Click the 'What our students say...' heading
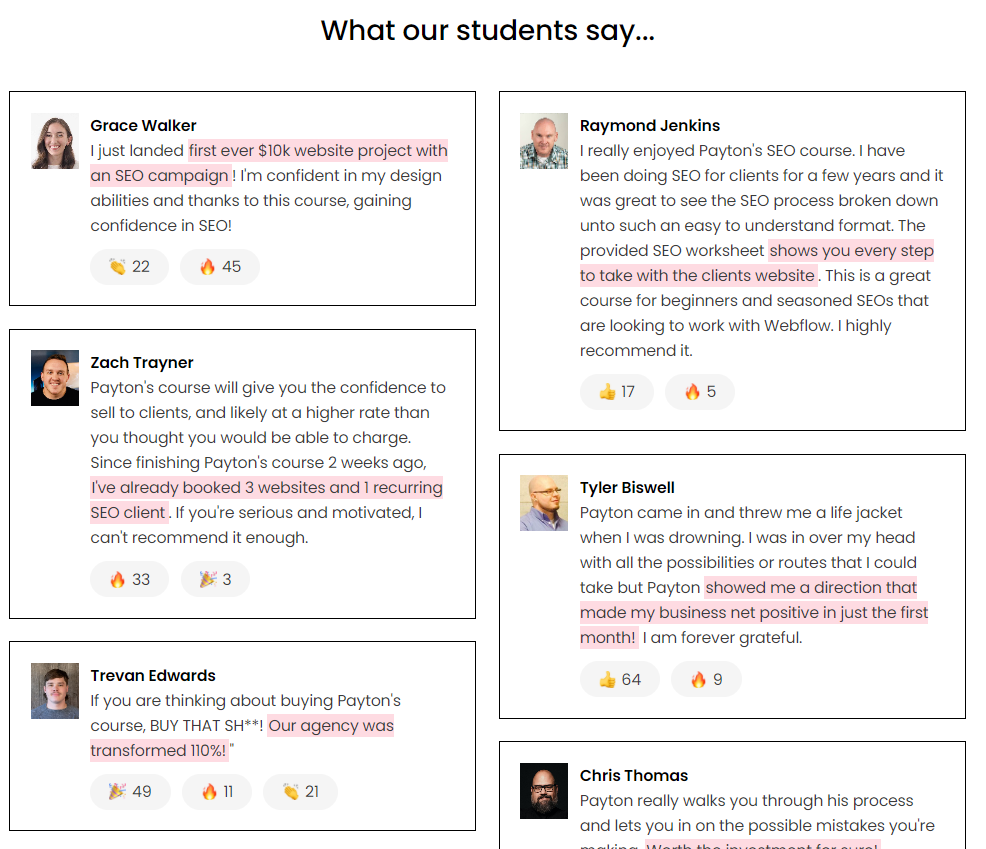Viewport: 986px width, 849px height. 487,30
